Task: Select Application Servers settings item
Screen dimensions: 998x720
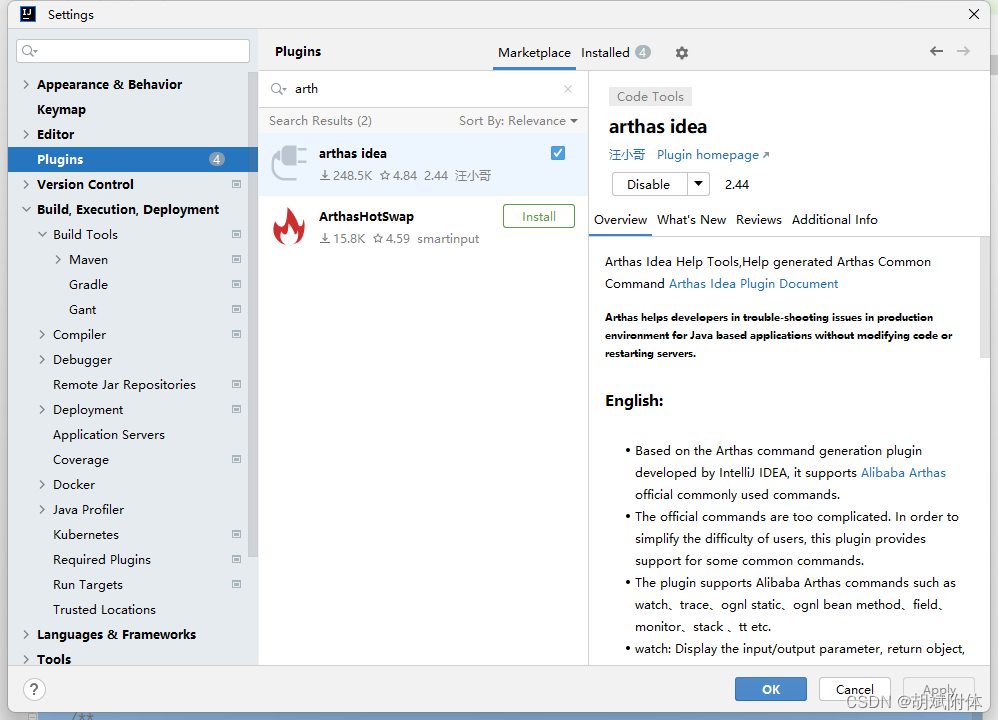Action: (109, 435)
